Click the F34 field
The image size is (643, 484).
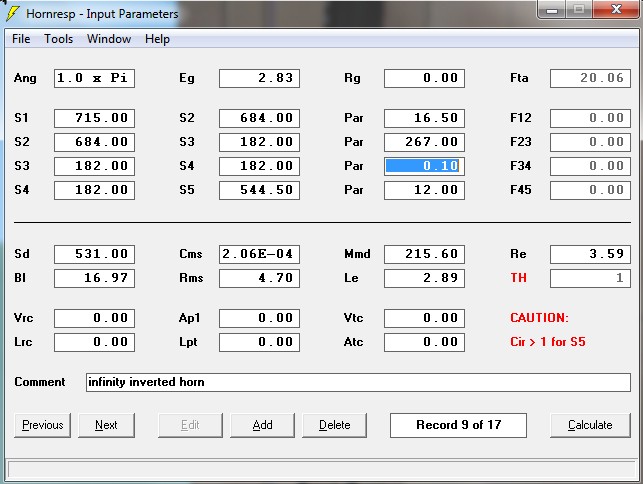(x=590, y=166)
